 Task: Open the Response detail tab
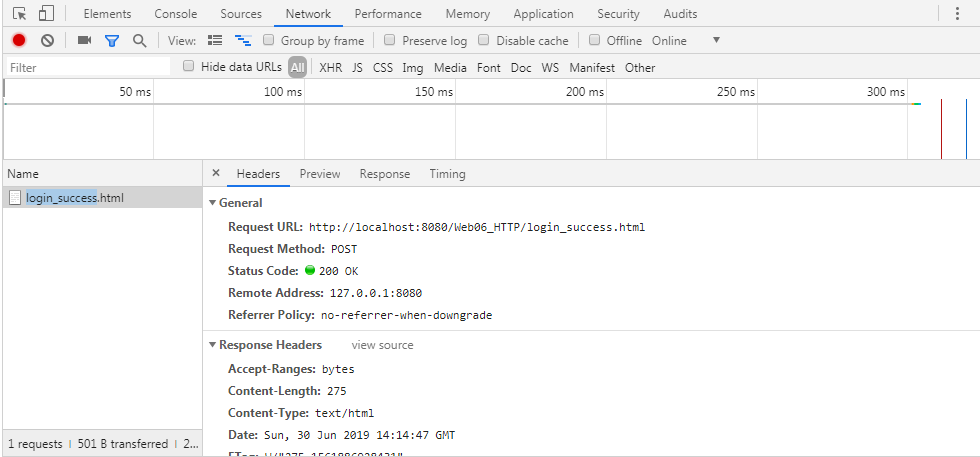click(385, 174)
